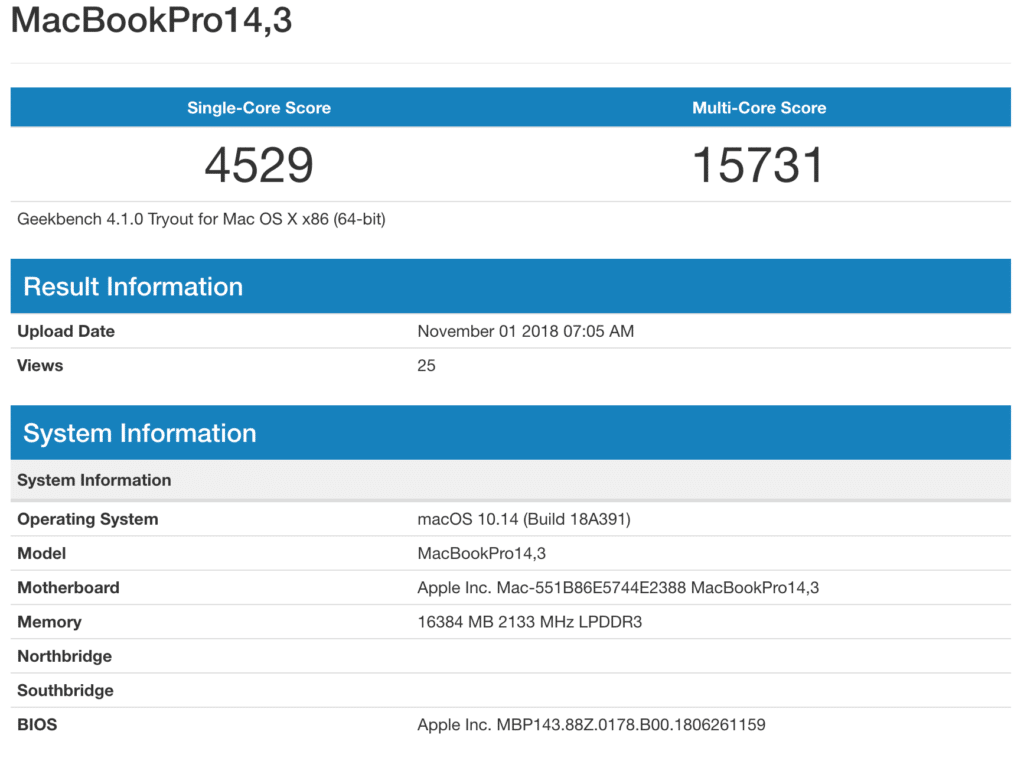Click the macOS 10.14 build value
The width and height of the screenshot is (1024, 761).
coord(523,519)
